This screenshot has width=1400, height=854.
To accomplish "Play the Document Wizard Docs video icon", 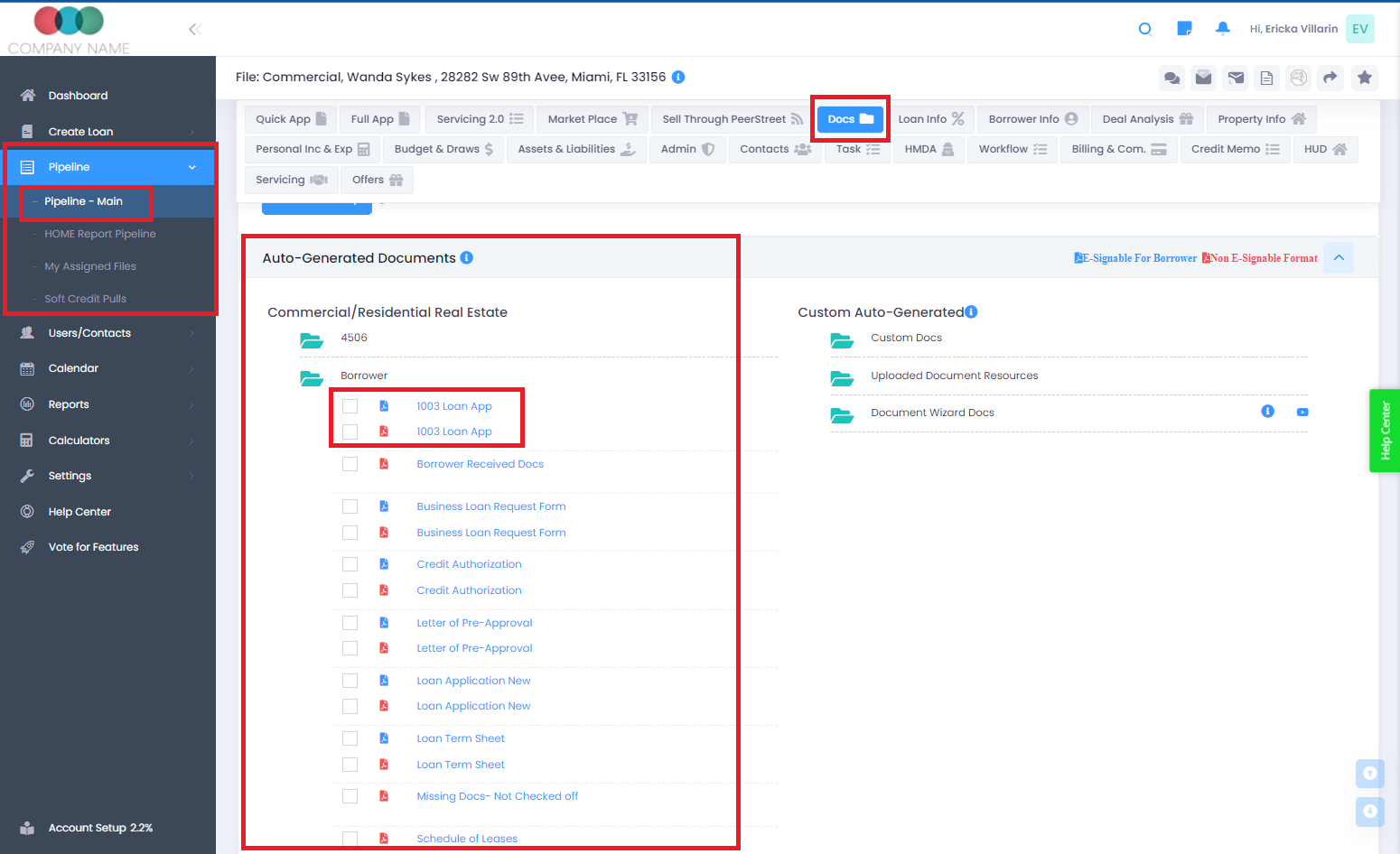I will (1302, 413).
